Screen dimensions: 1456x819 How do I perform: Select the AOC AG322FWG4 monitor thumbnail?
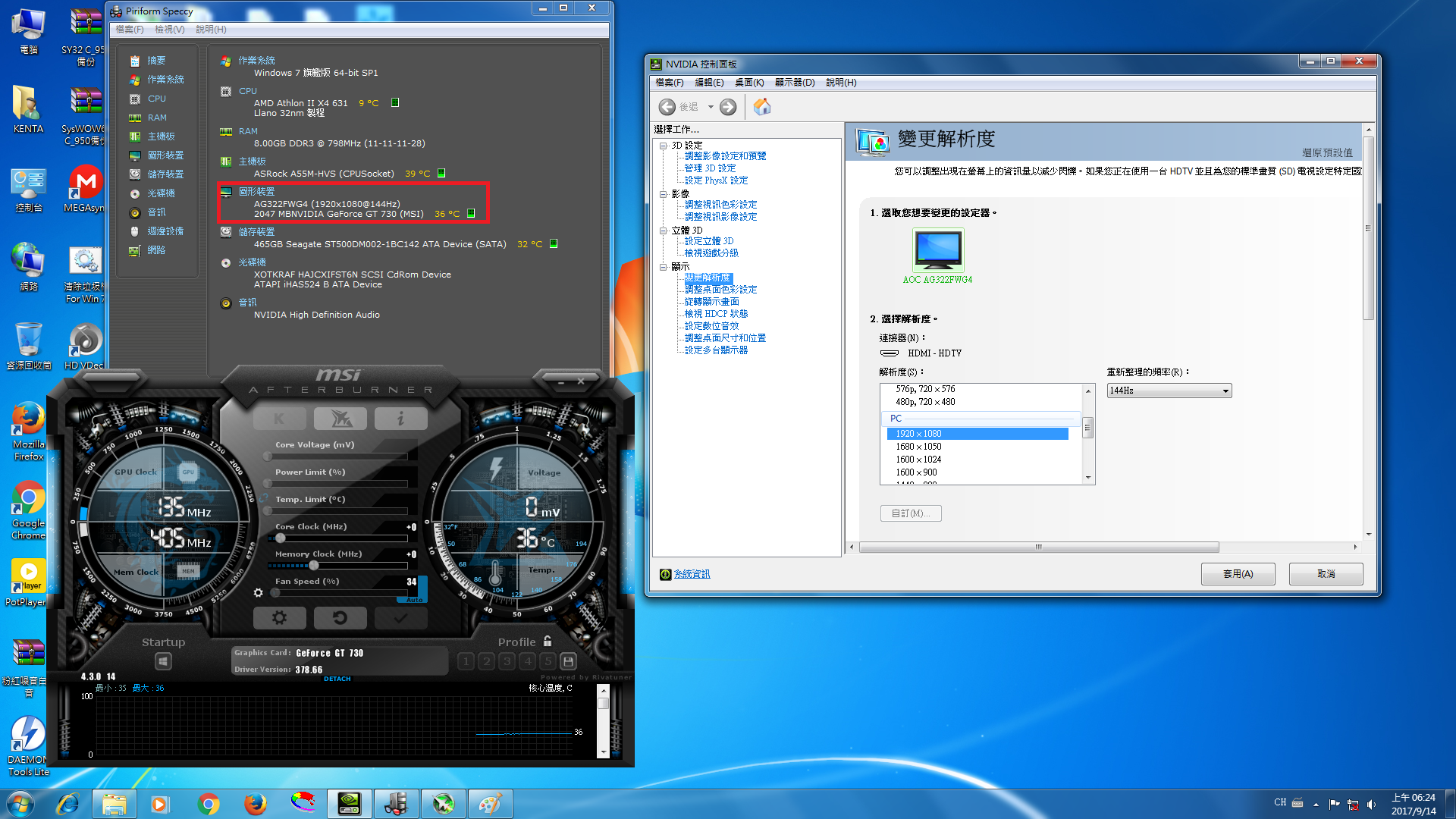pos(938,251)
